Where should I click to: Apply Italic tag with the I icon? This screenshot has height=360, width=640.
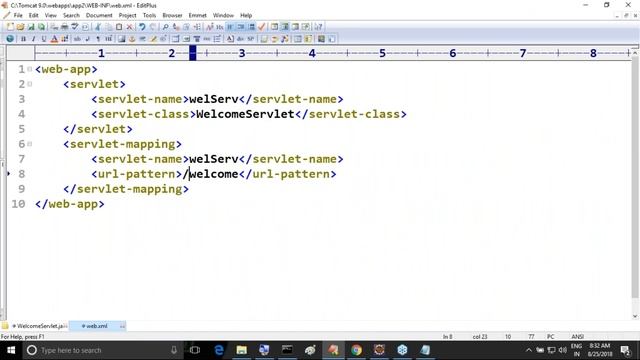(33, 39)
